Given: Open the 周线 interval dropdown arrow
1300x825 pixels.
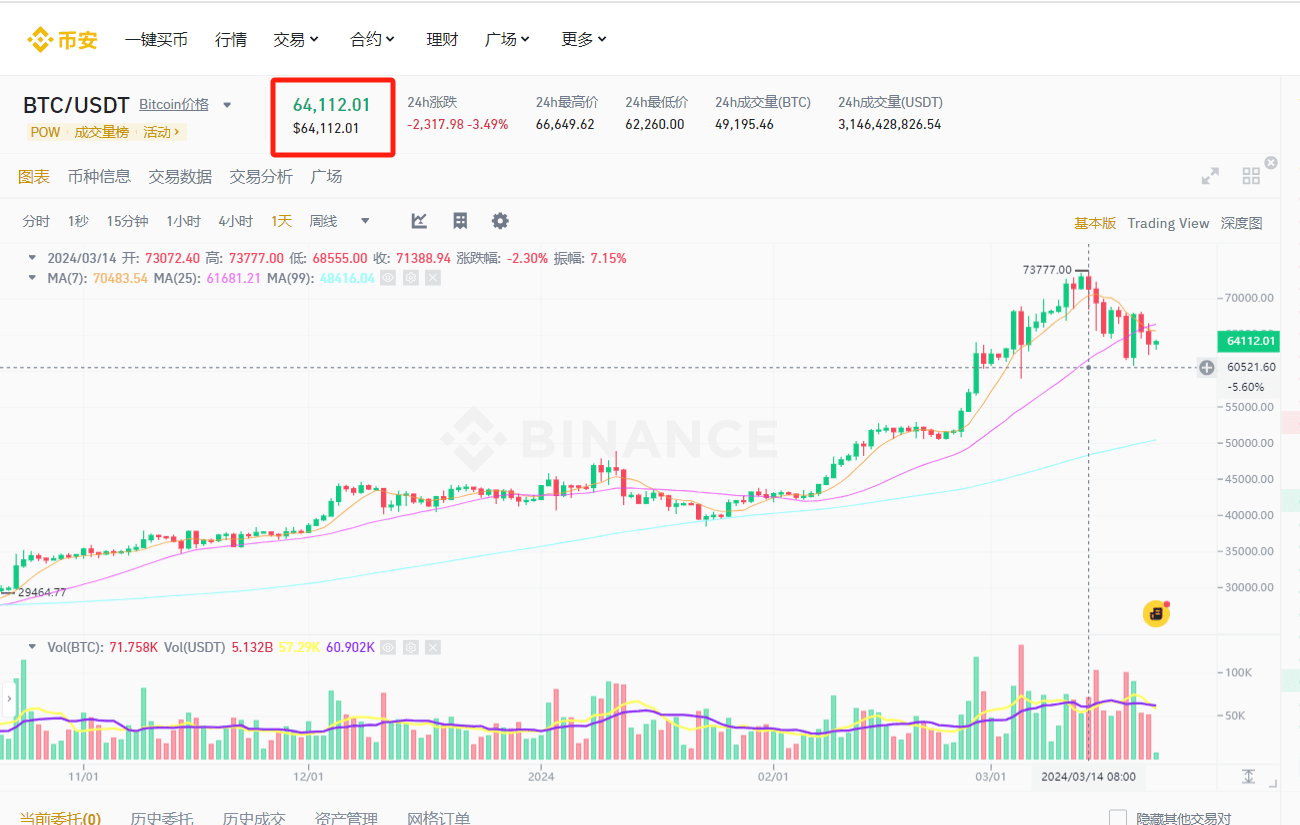Looking at the screenshot, I should 365,221.
